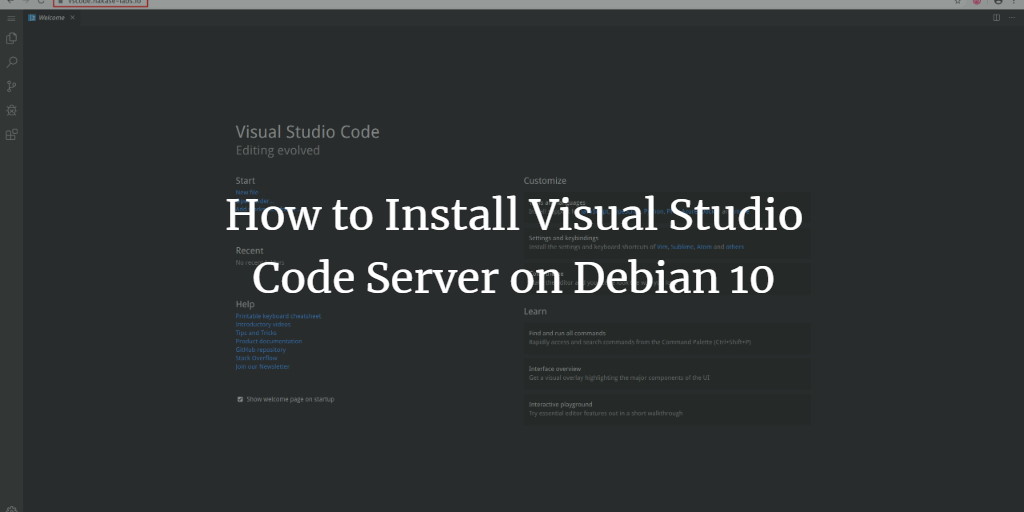Click the Join our Newsletter link

tap(263, 367)
